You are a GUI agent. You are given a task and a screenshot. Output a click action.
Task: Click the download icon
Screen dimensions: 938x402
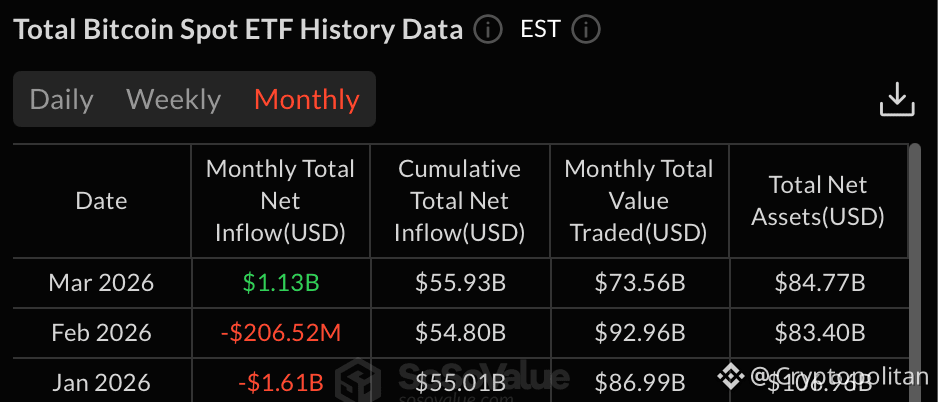tap(897, 100)
